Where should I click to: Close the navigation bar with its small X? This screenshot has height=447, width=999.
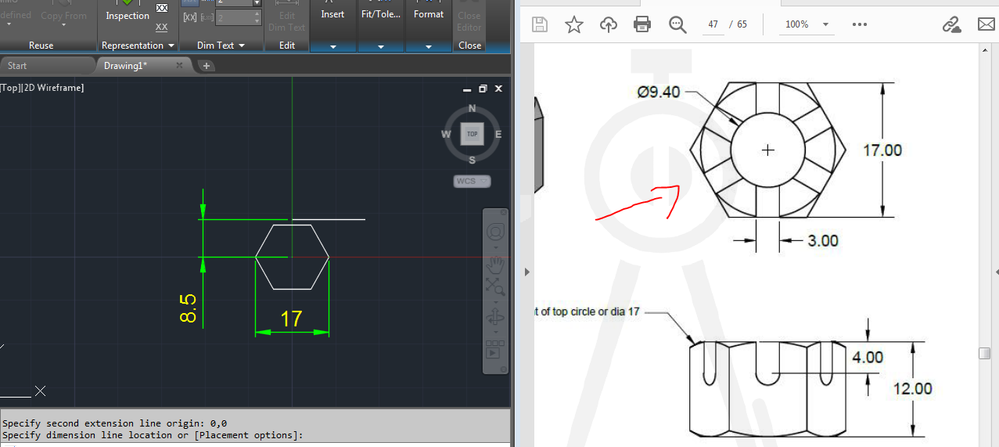(x=503, y=211)
